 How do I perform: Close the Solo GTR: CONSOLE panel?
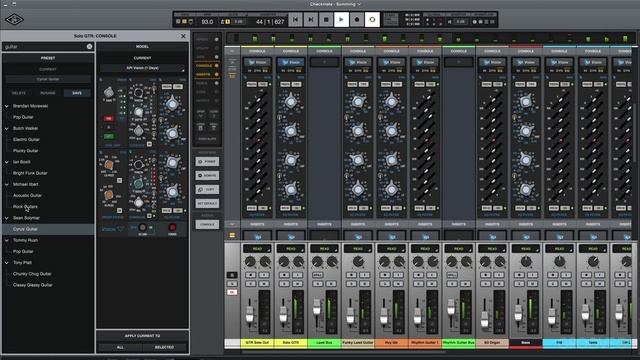click(183, 36)
